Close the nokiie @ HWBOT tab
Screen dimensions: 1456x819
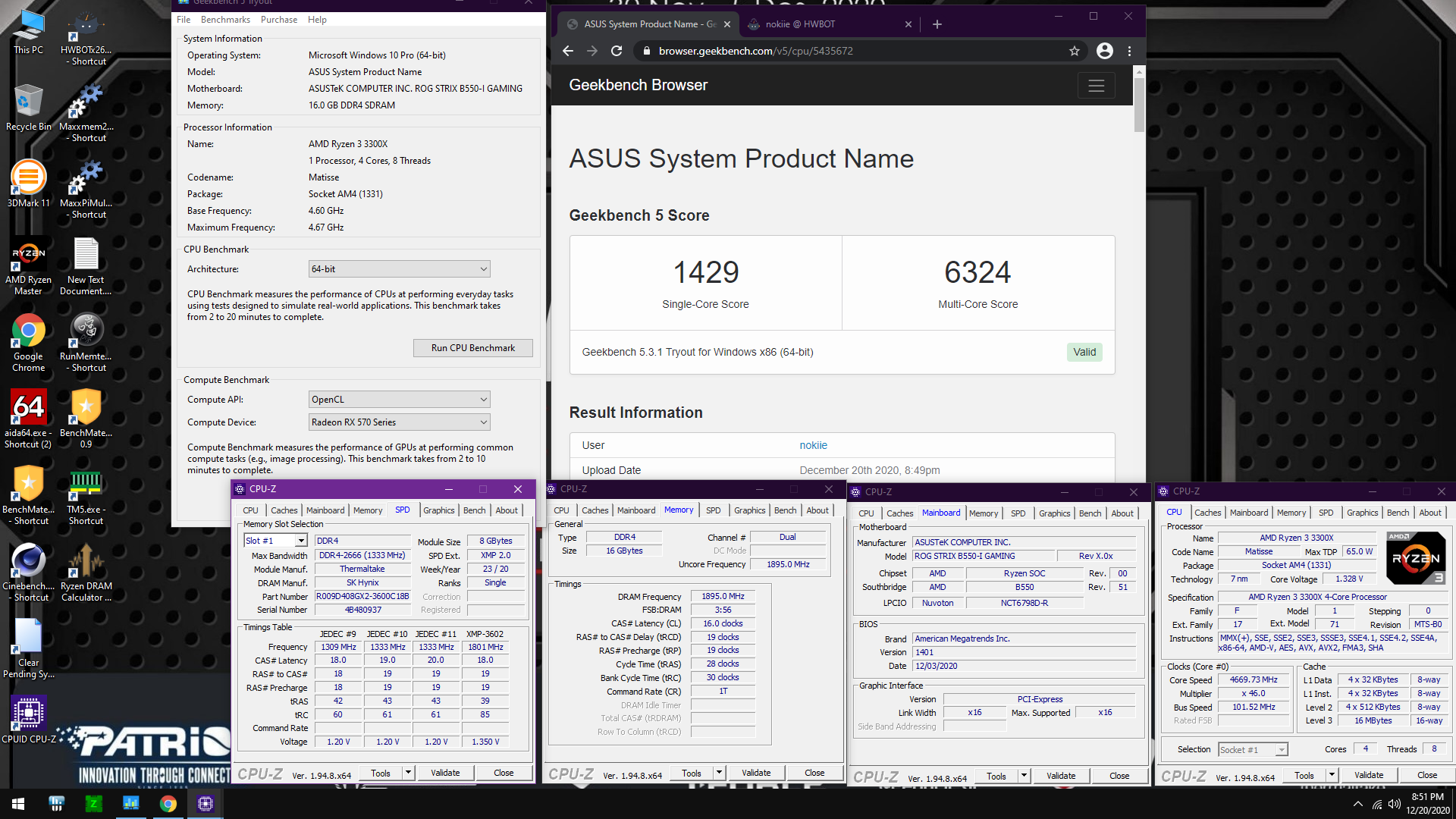tap(908, 24)
